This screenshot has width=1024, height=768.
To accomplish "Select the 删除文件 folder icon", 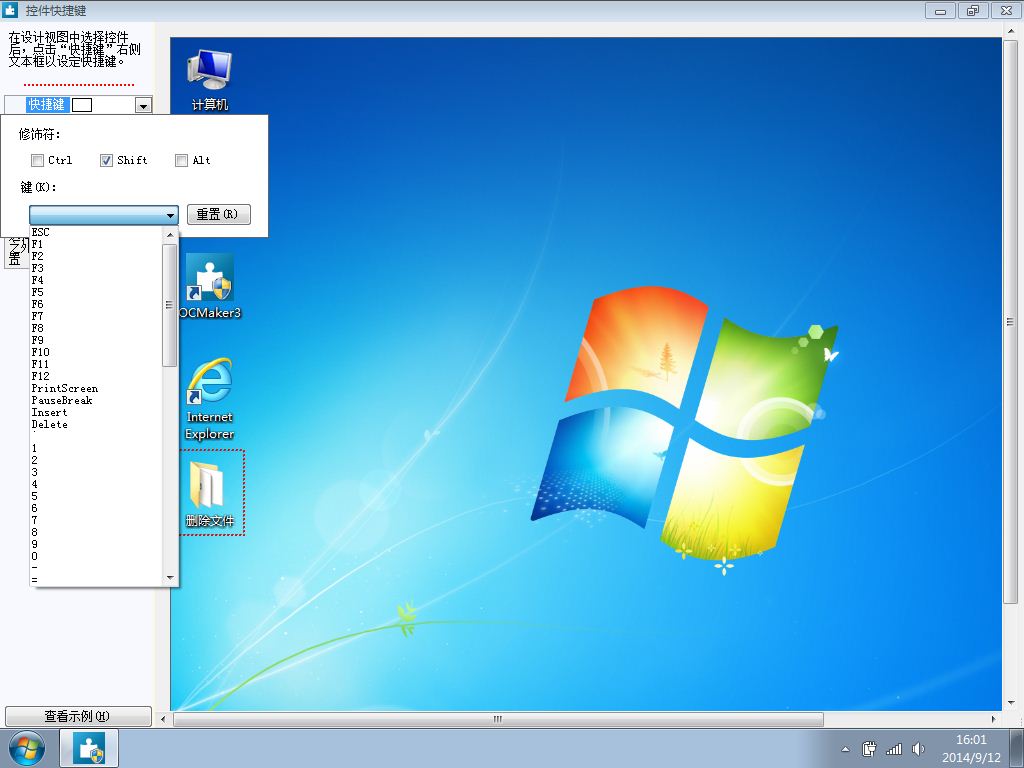I will pos(210,494).
